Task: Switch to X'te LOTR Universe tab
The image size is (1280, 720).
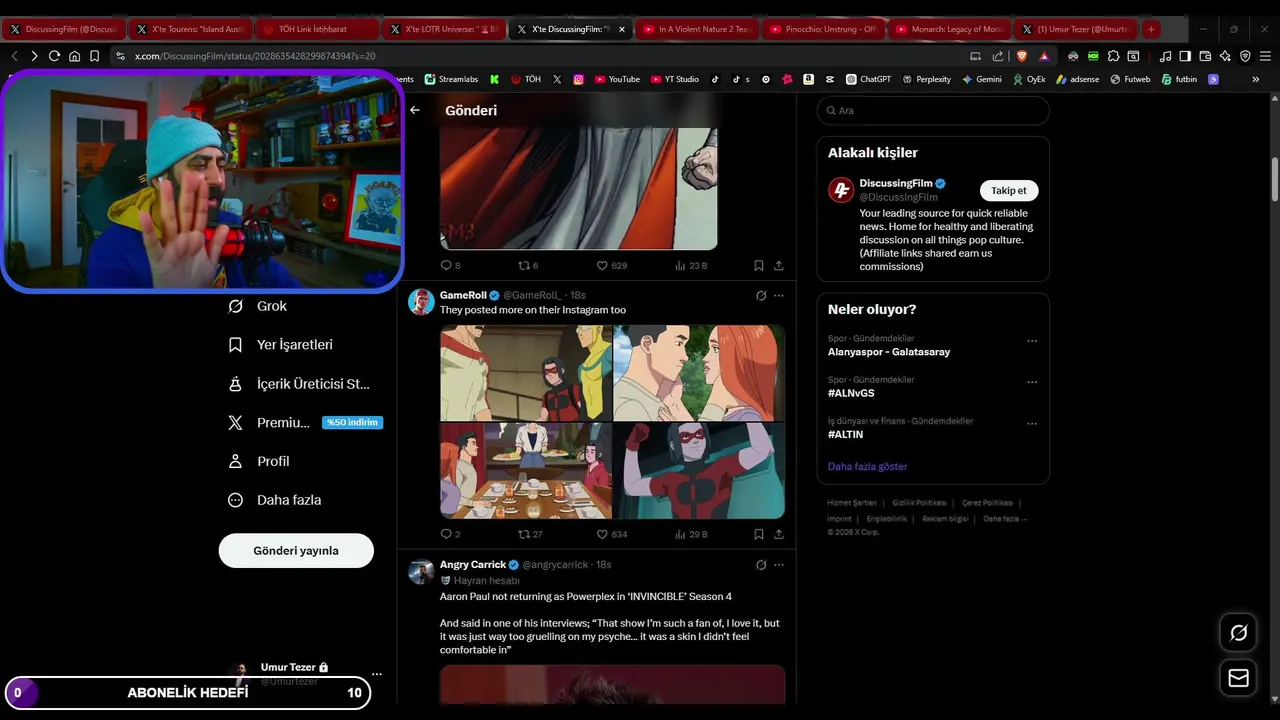Action: coord(443,29)
